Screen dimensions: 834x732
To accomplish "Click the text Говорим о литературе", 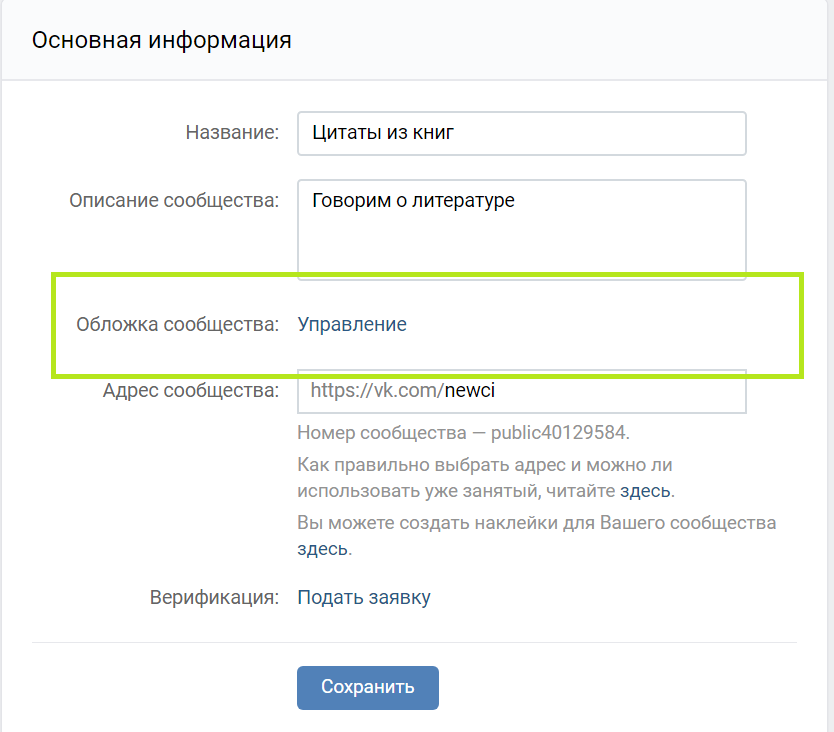I will coord(413,200).
